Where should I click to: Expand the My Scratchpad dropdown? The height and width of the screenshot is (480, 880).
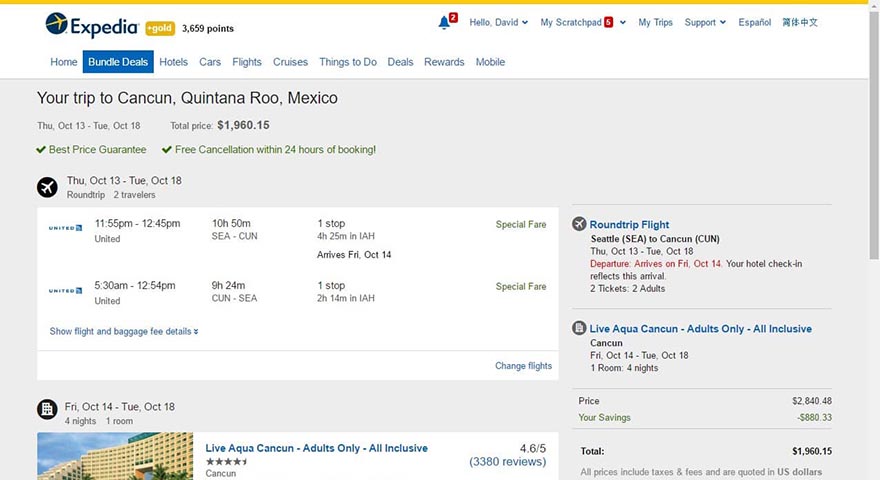583,22
